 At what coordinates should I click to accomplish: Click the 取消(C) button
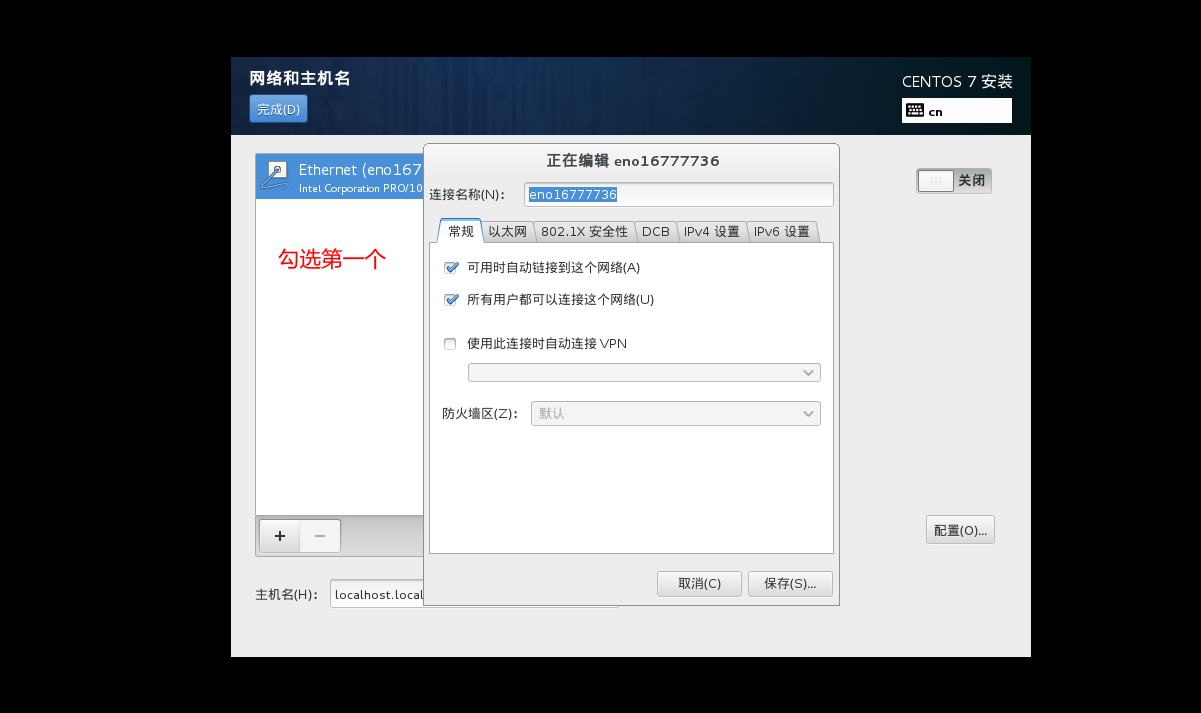point(699,583)
